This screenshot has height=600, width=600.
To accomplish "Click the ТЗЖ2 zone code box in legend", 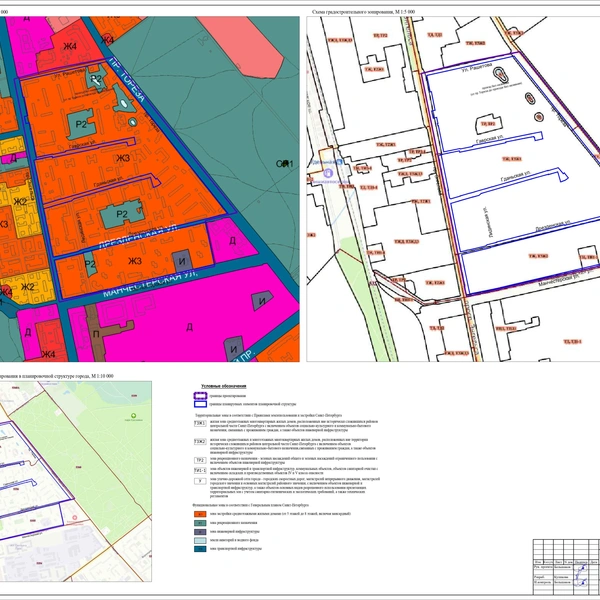I will [200, 442].
